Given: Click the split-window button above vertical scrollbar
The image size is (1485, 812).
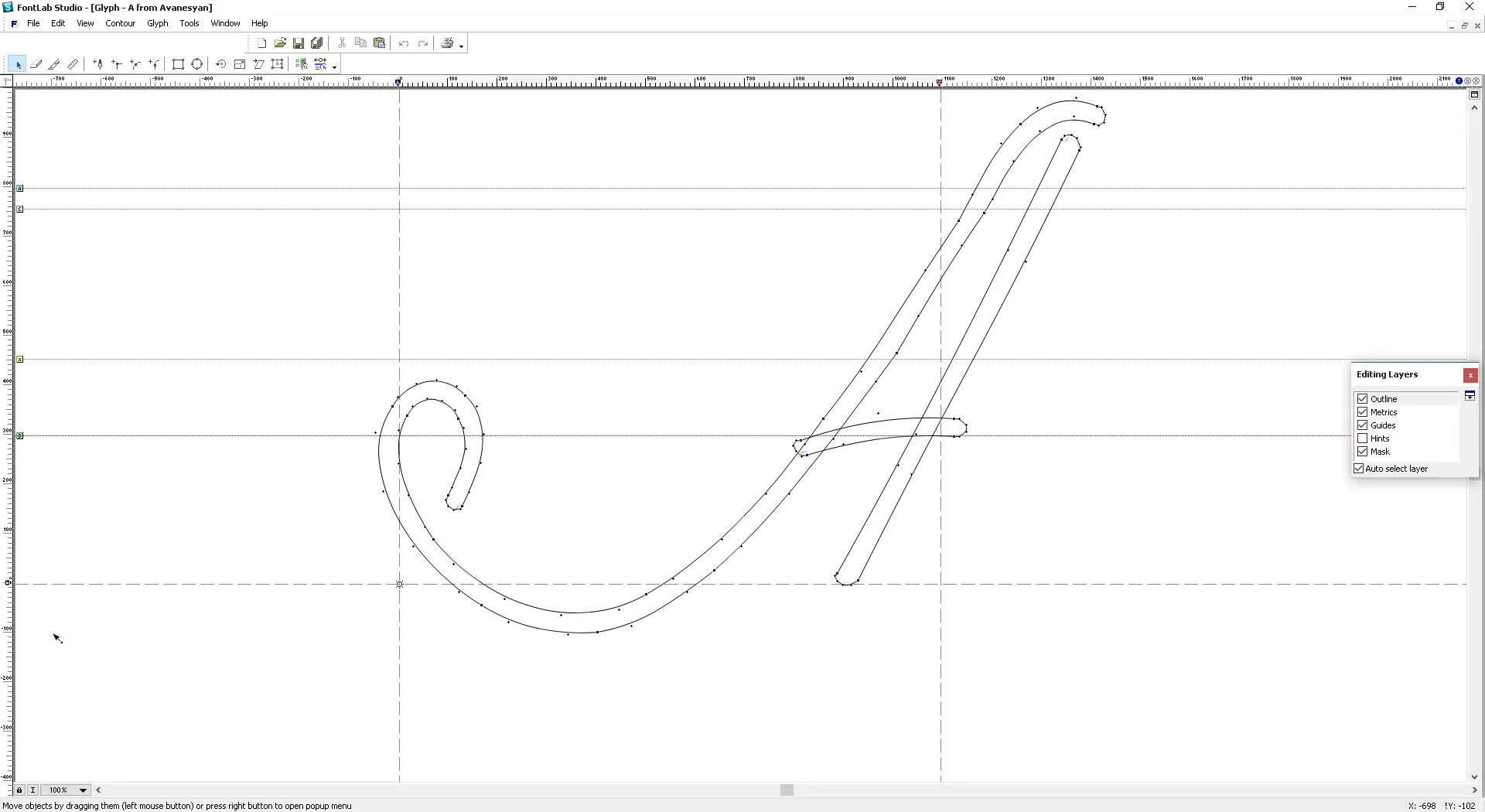Looking at the screenshot, I should pos(1474,94).
